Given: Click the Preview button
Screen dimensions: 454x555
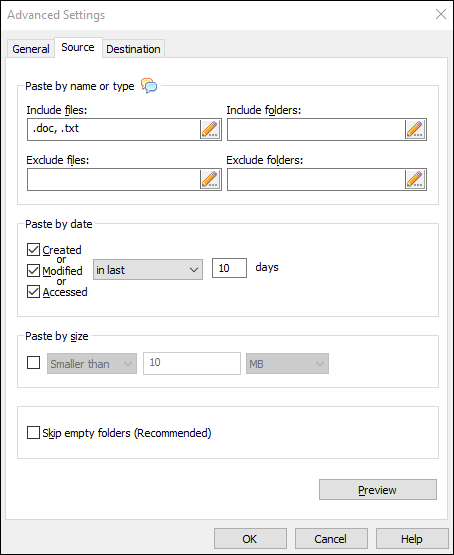Looking at the screenshot, I should tap(378, 490).
